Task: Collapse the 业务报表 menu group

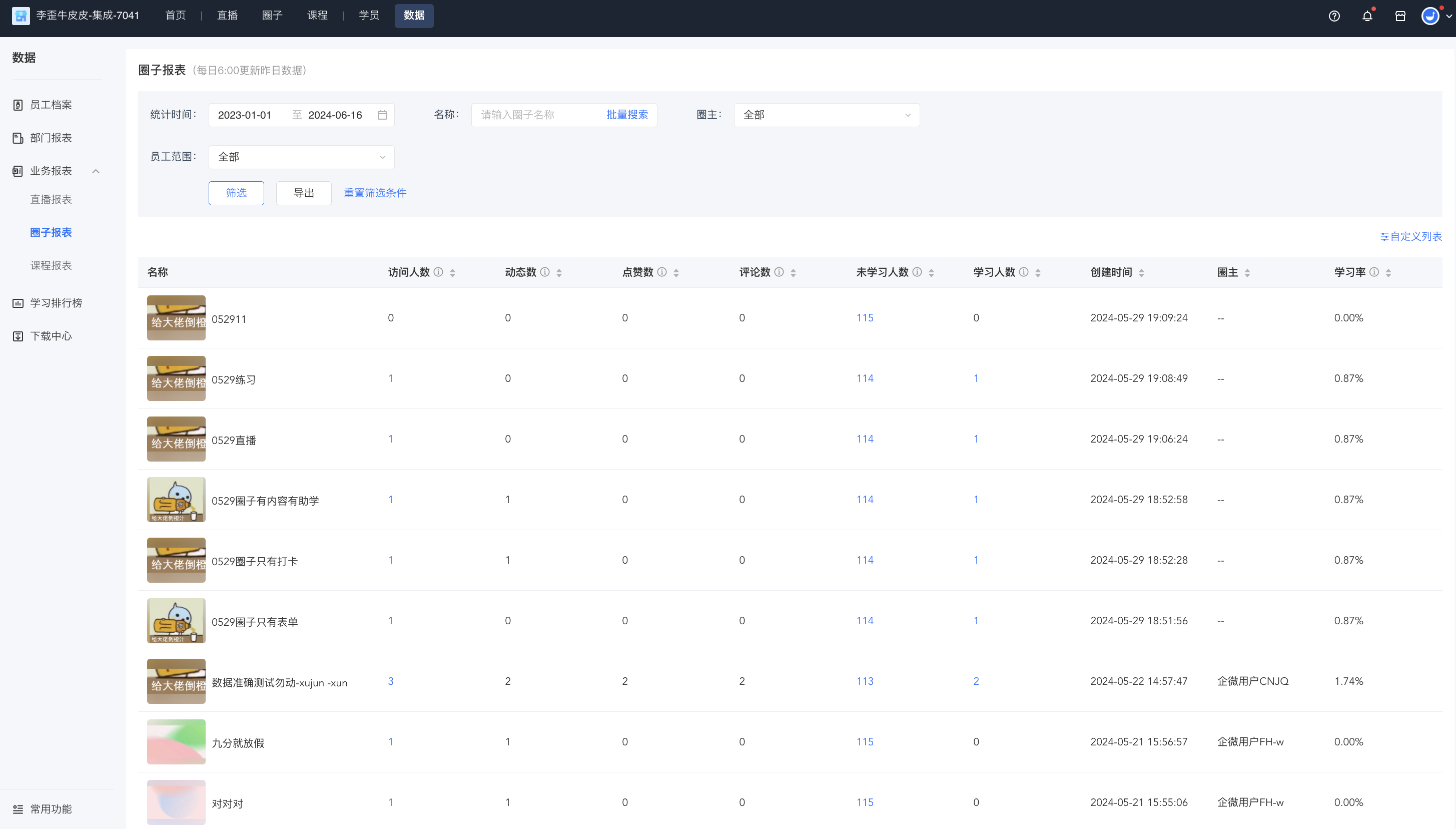Action: pos(96,171)
